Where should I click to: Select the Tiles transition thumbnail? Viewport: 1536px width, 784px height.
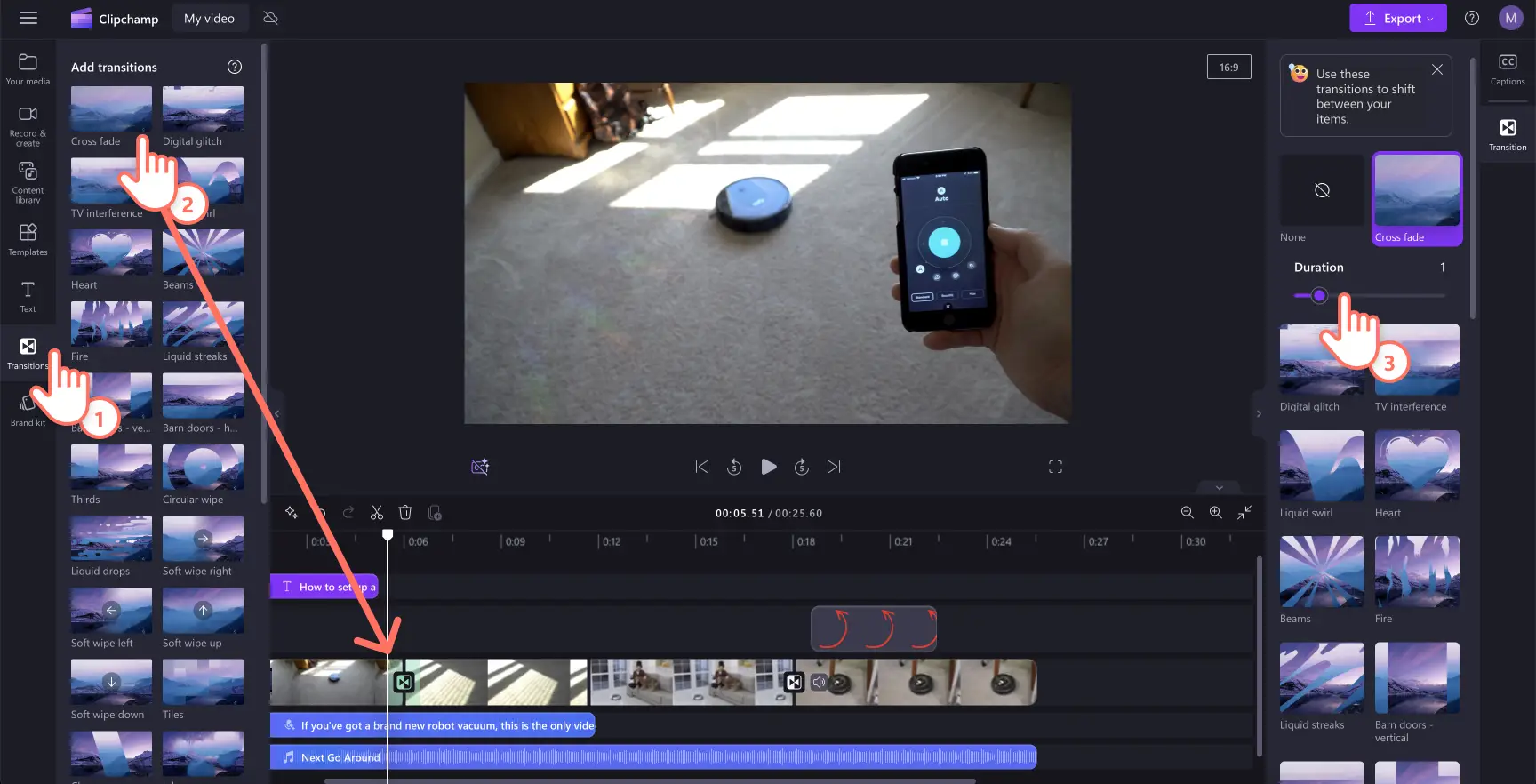point(203,683)
